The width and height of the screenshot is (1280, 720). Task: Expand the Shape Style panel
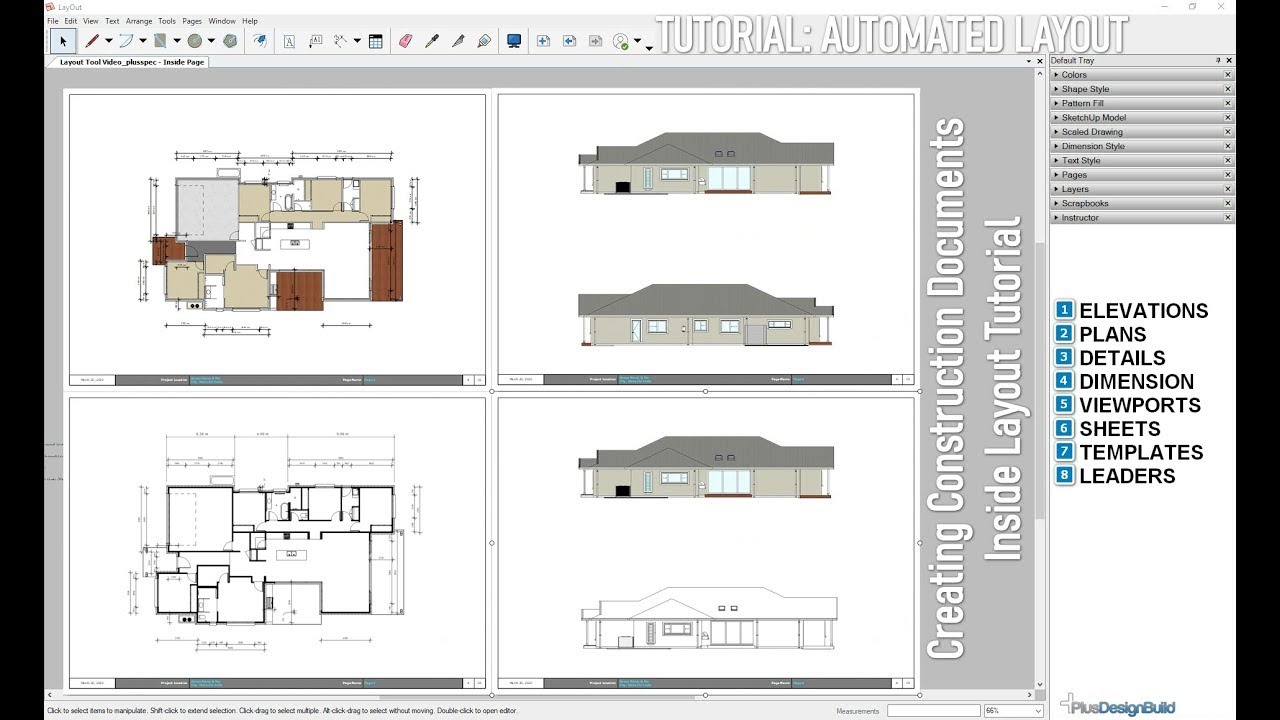(x=1143, y=89)
